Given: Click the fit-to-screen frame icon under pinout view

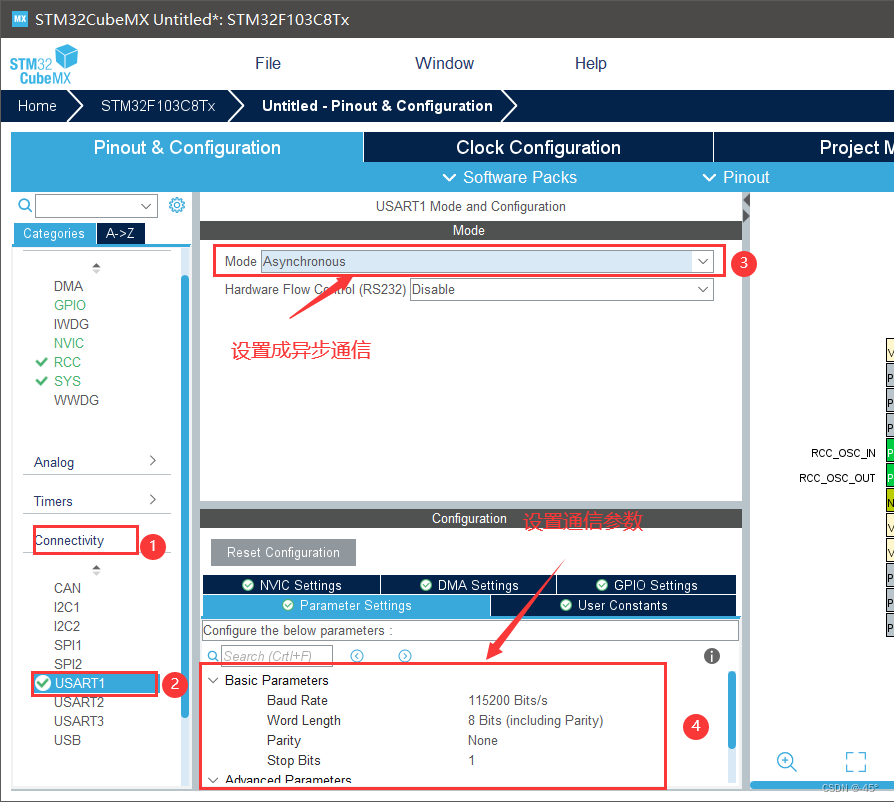Looking at the screenshot, I should [856, 762].
